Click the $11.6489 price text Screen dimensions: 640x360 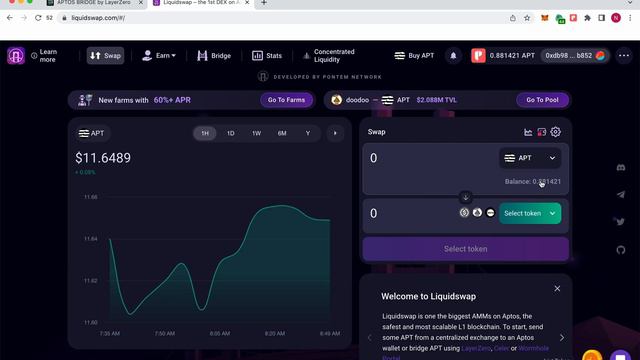pos(103,158)
